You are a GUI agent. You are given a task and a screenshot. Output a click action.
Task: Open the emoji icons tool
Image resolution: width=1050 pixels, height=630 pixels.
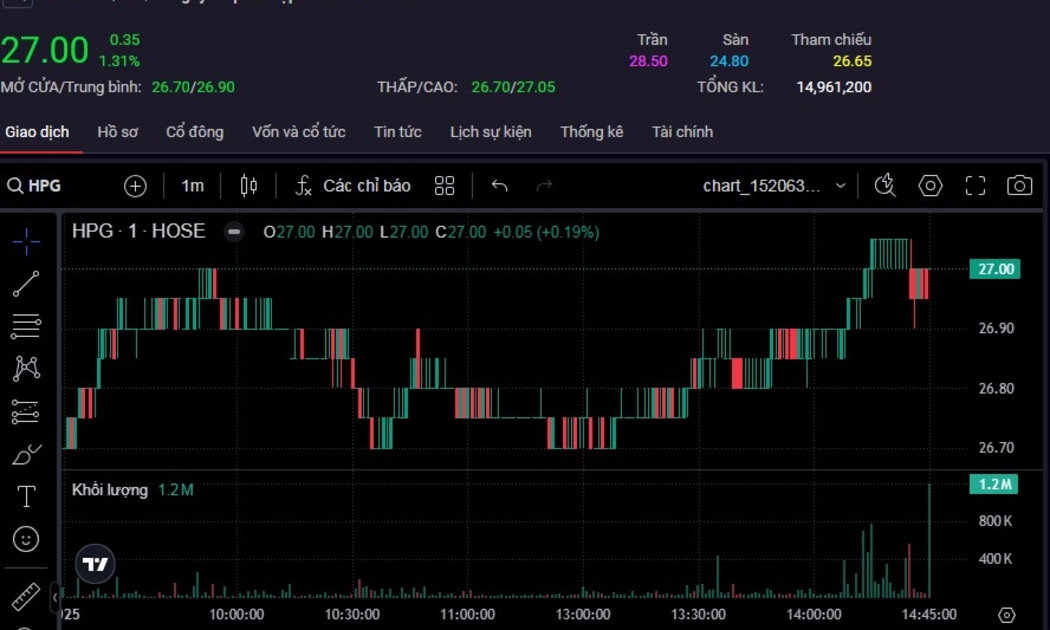(26, 539)
